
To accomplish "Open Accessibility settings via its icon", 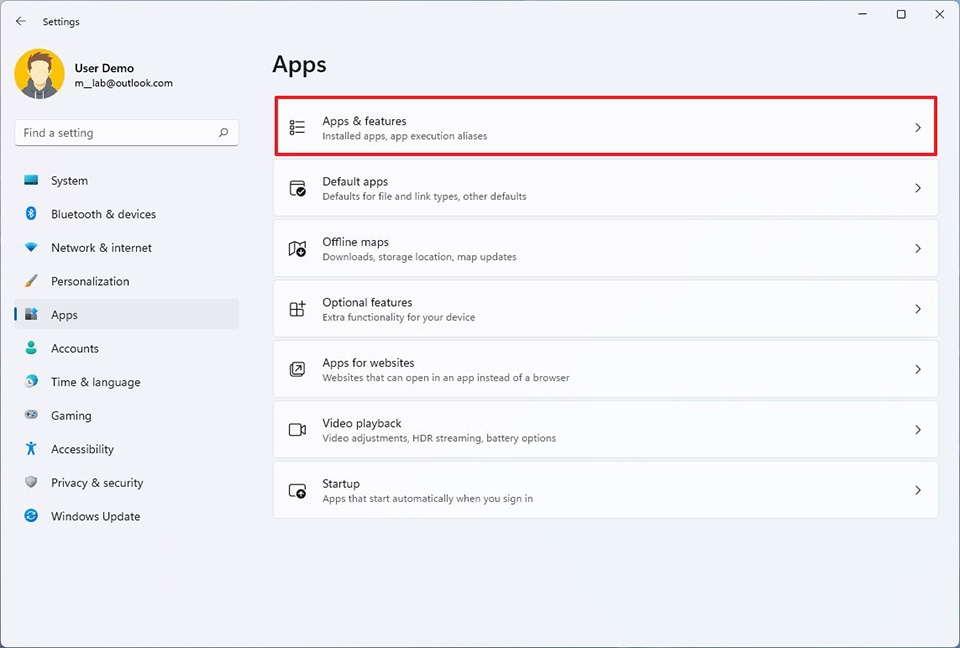I will (31, 449).
